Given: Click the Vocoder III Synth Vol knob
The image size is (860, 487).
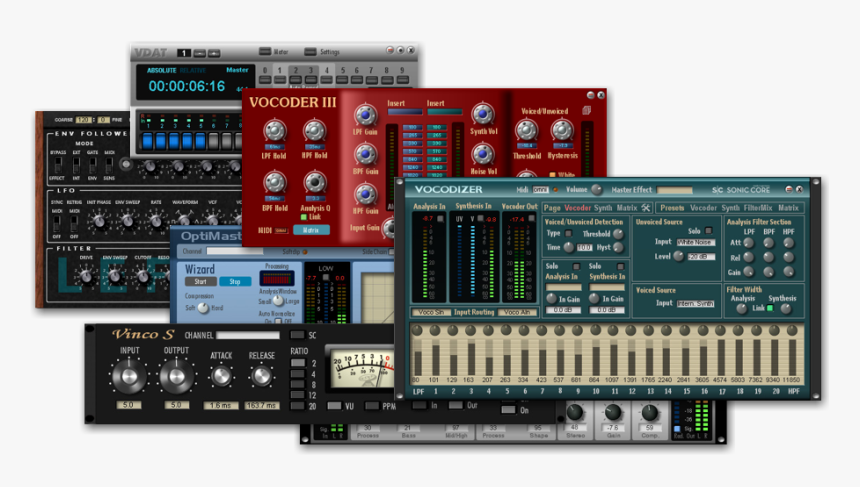Looking at the screenshot, I should (483, 114).
